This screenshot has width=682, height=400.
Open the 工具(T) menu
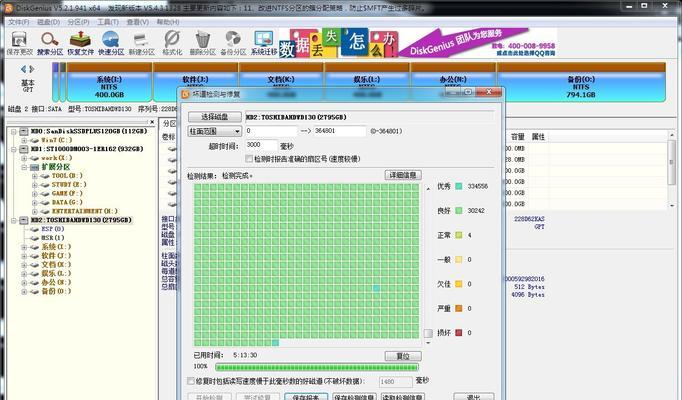pos(108,22)
